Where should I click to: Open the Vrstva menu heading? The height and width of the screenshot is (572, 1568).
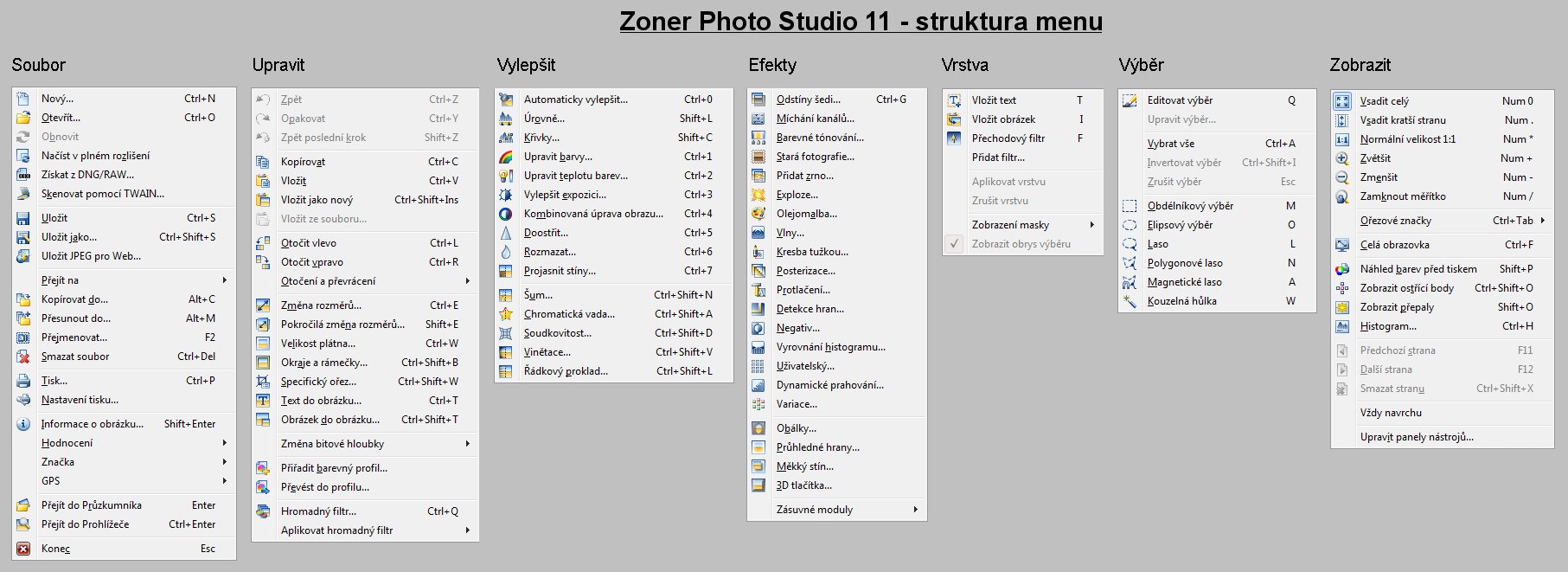tap(965, 65)
